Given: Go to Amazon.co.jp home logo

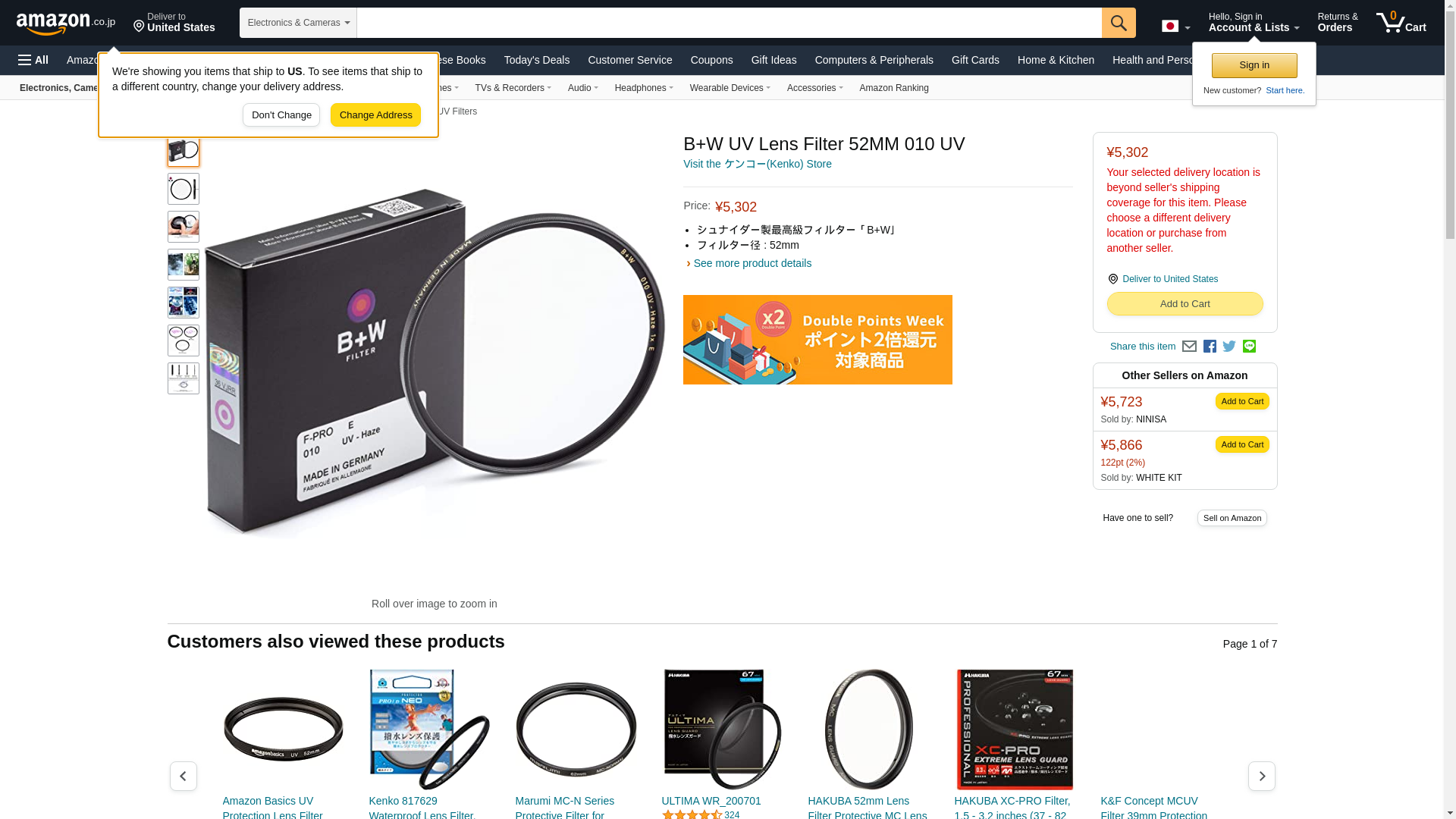Looking at the screenshot, I should [66, 23].
